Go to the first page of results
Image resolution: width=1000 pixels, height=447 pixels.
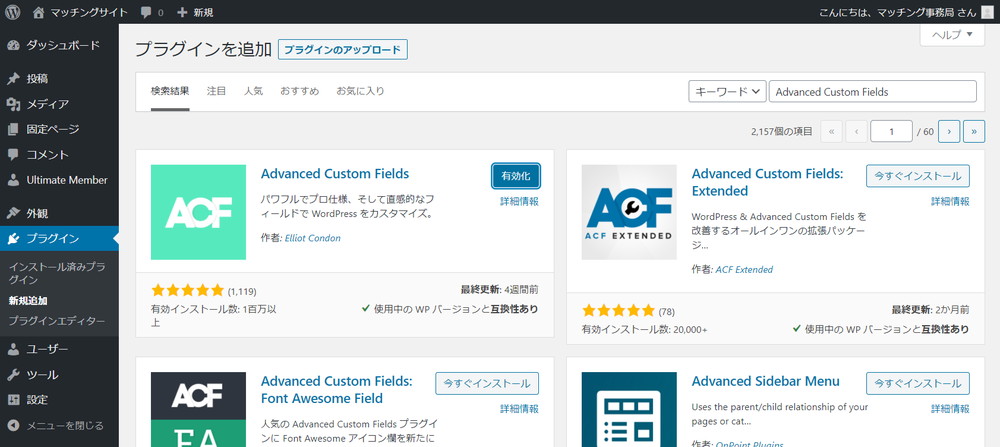coord(831,131)
